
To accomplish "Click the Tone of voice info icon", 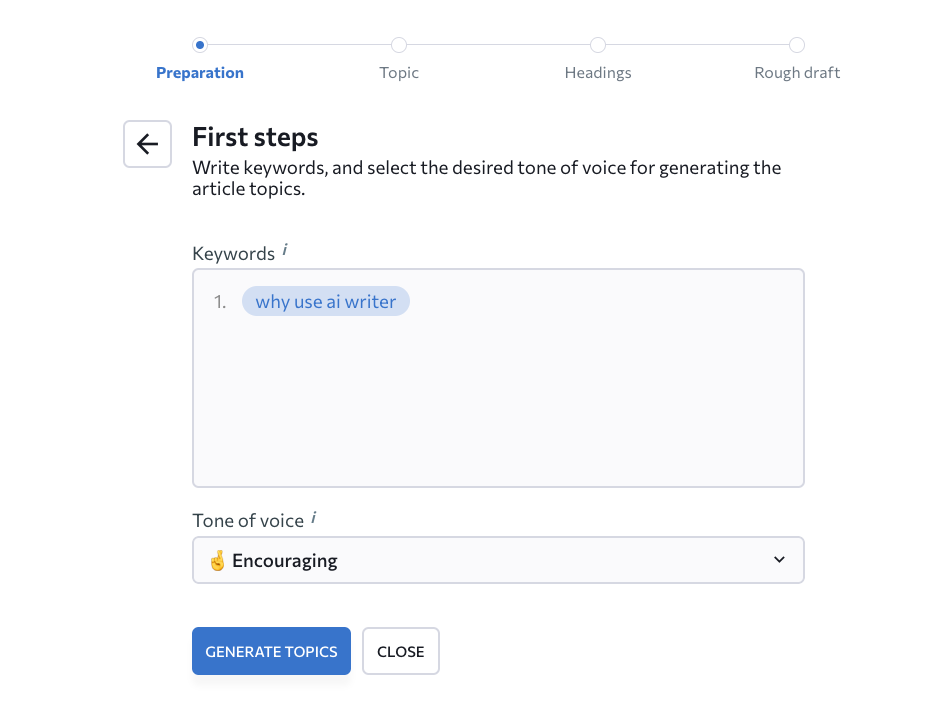I will click(314, 517).
